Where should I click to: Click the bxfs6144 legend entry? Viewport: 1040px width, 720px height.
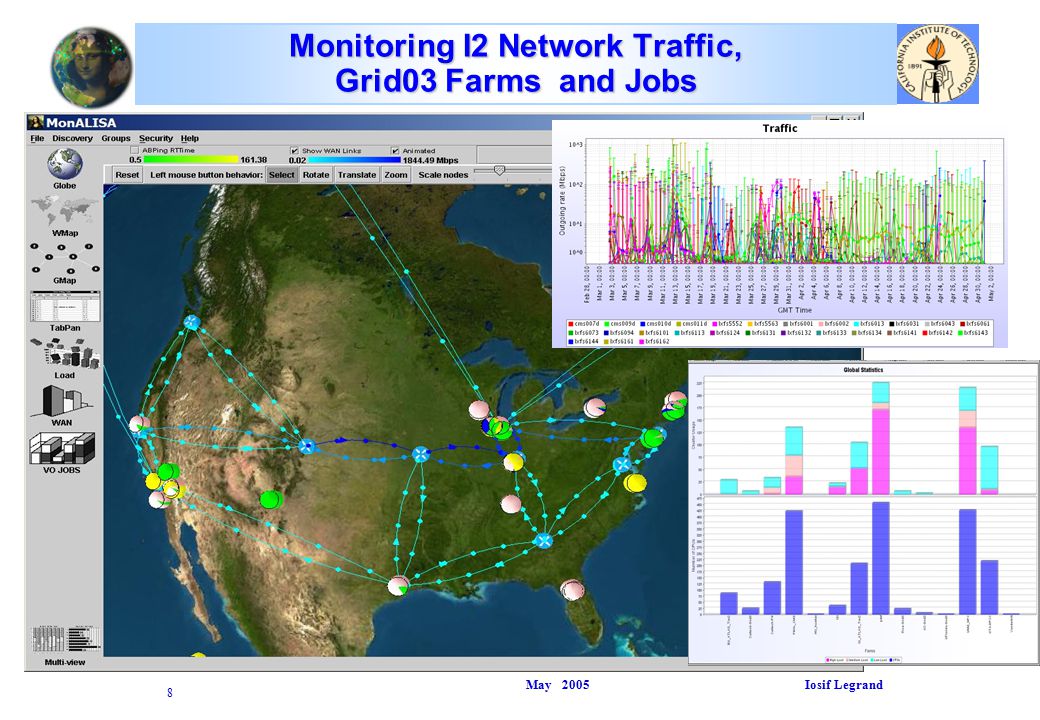pos(583,341)
